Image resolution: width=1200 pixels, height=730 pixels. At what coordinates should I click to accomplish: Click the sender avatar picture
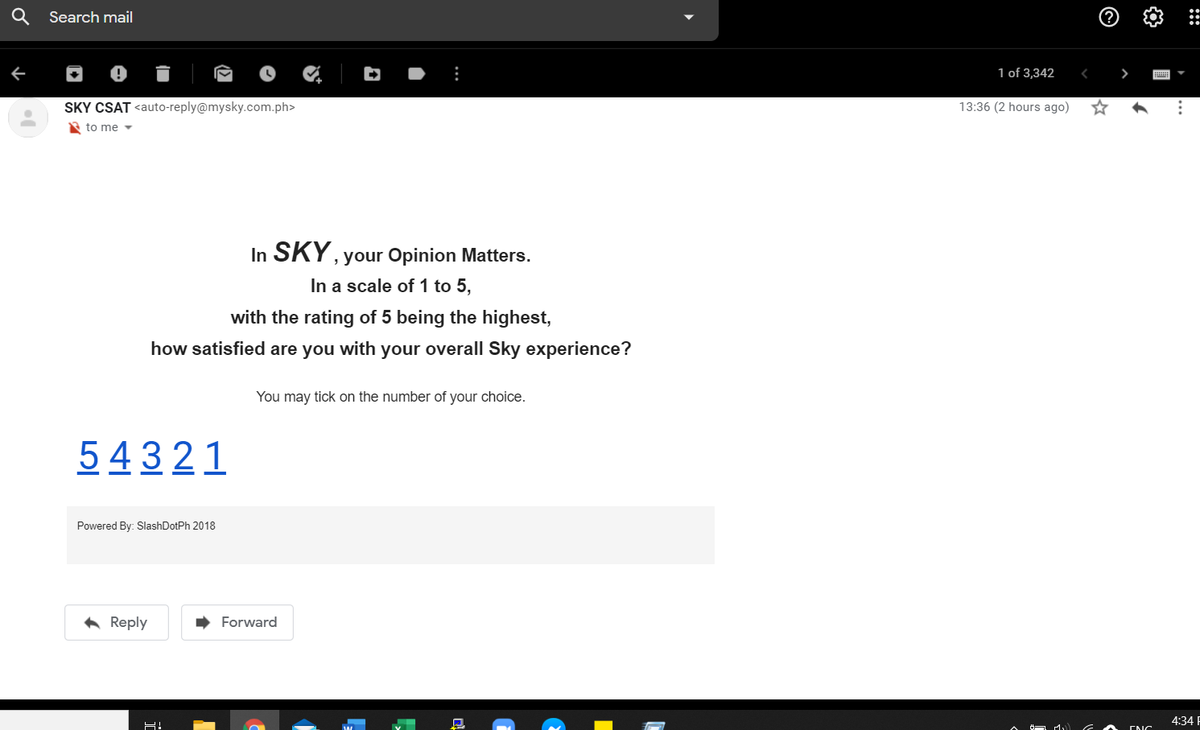coord(28,118)
